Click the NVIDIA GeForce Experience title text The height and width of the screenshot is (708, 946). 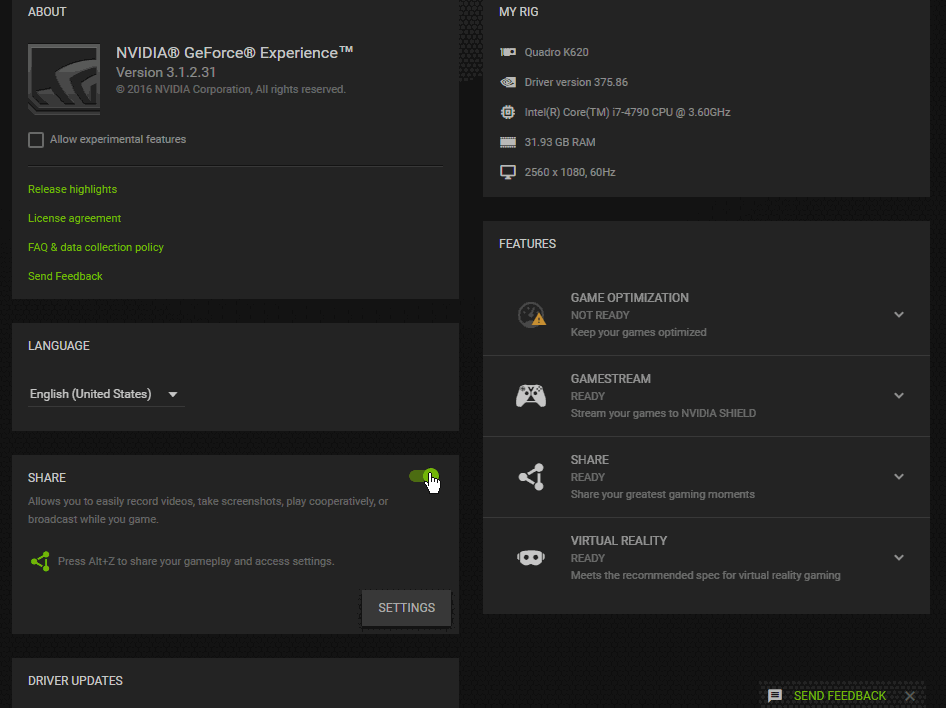(x=235, y=52)
